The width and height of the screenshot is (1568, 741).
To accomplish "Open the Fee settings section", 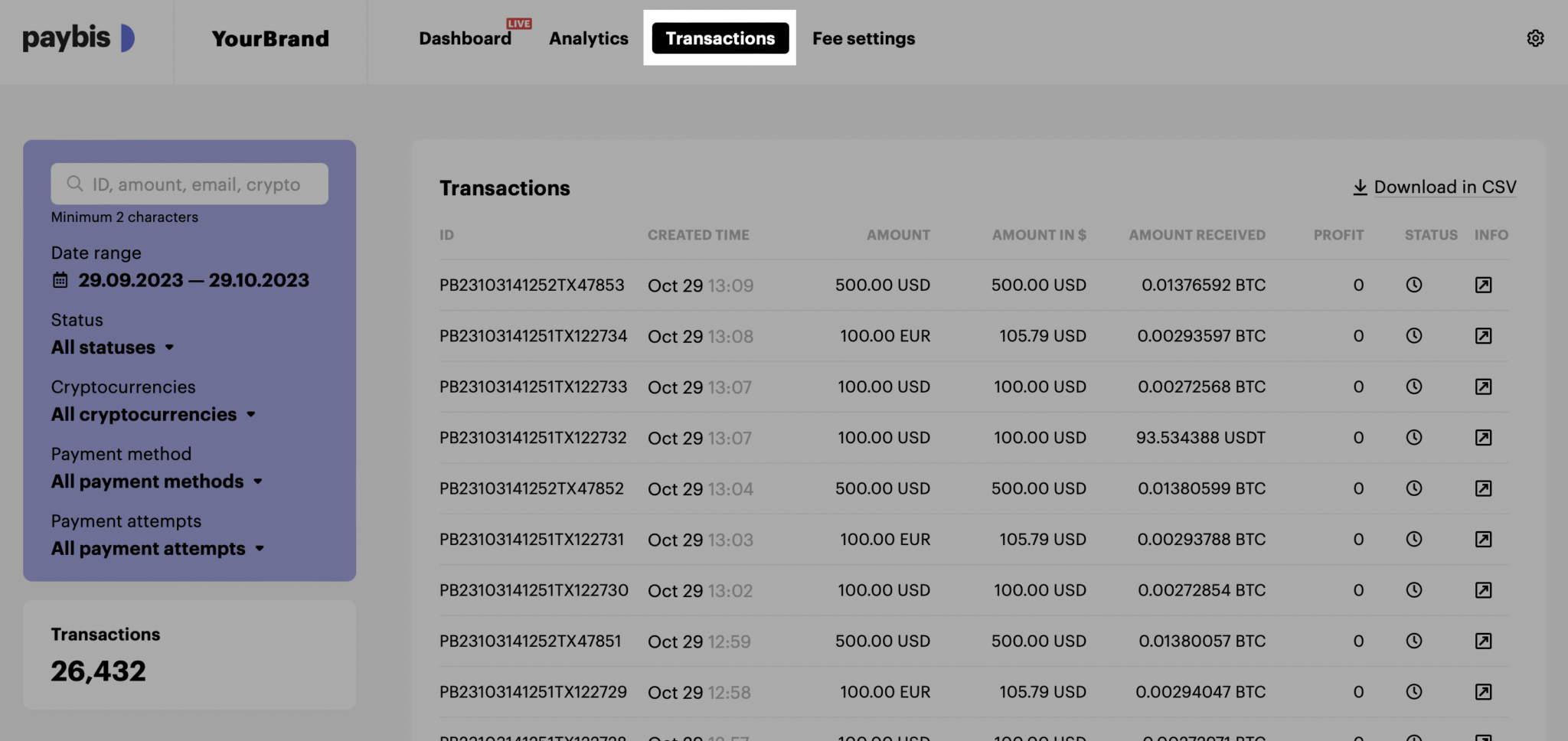I will (864, 38).
